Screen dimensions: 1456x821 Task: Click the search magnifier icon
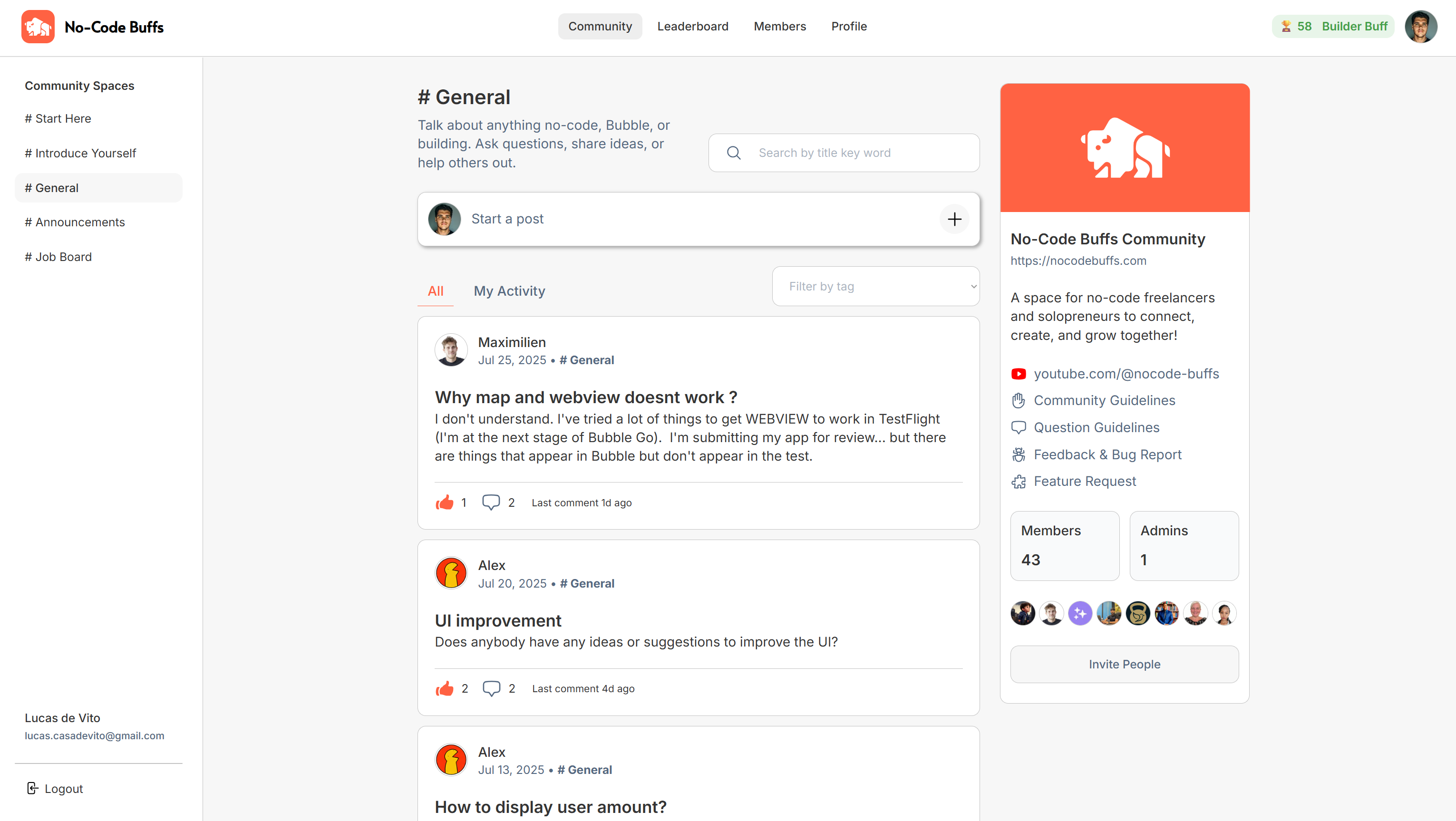click(734, 153)
